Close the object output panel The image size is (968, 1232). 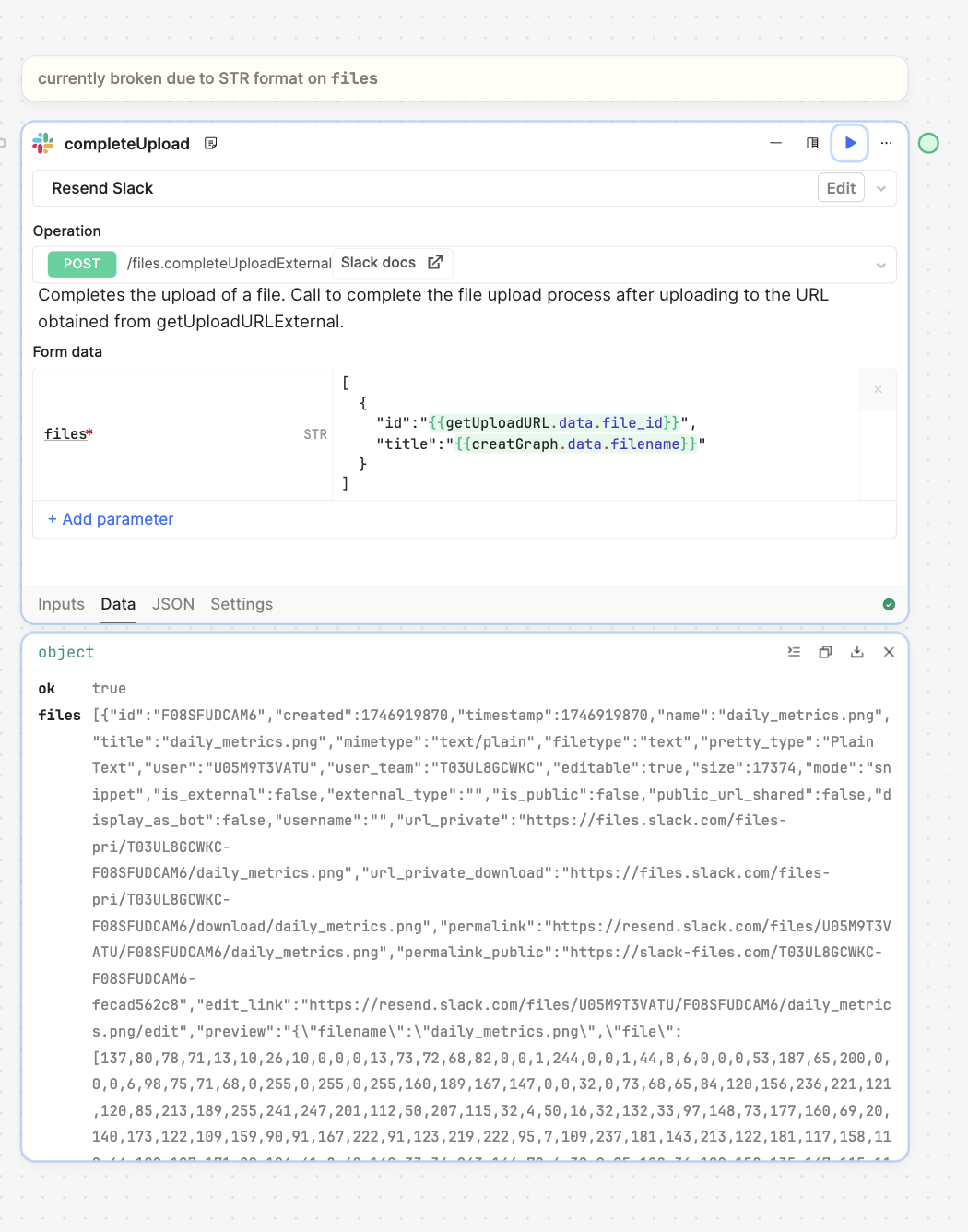pyautogui.click(x=889, y=652)
